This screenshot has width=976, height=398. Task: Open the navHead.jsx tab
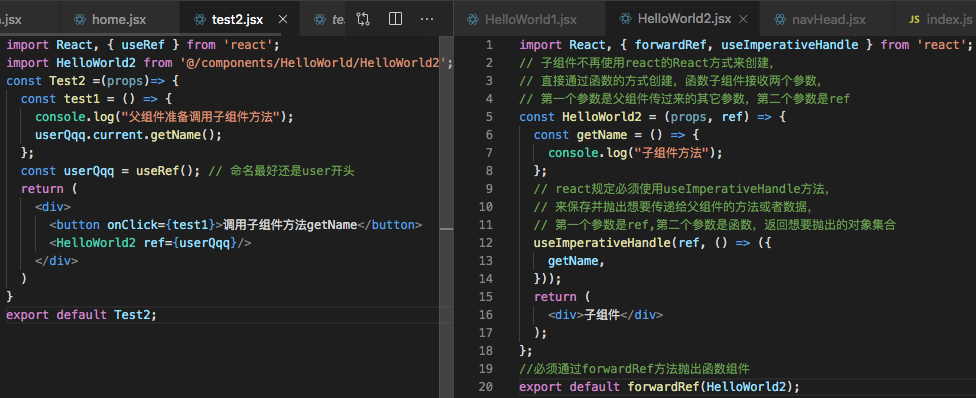pyautogui.click(x=819, y=19)
